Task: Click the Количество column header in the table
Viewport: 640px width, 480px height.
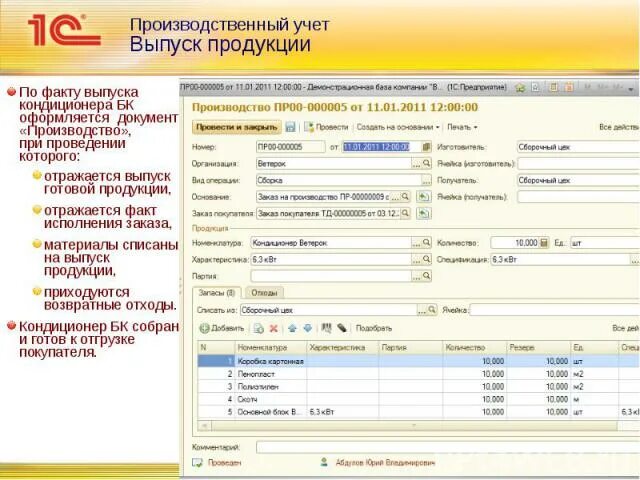Action: tap(474, 348)
